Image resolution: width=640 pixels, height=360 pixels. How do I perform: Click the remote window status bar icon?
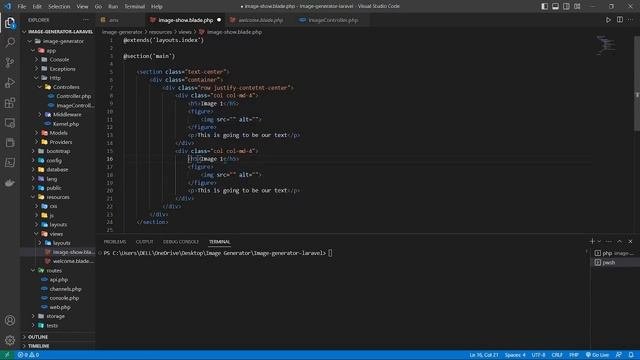pos(7,355)
